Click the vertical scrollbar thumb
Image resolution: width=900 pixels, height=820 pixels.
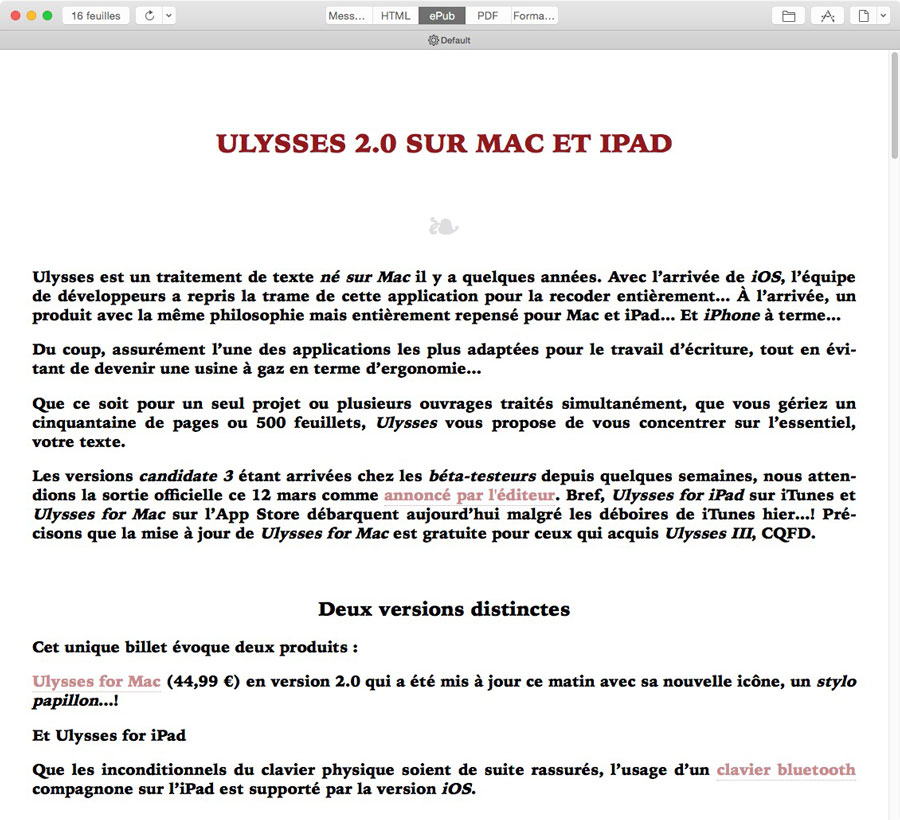(894, 105)
